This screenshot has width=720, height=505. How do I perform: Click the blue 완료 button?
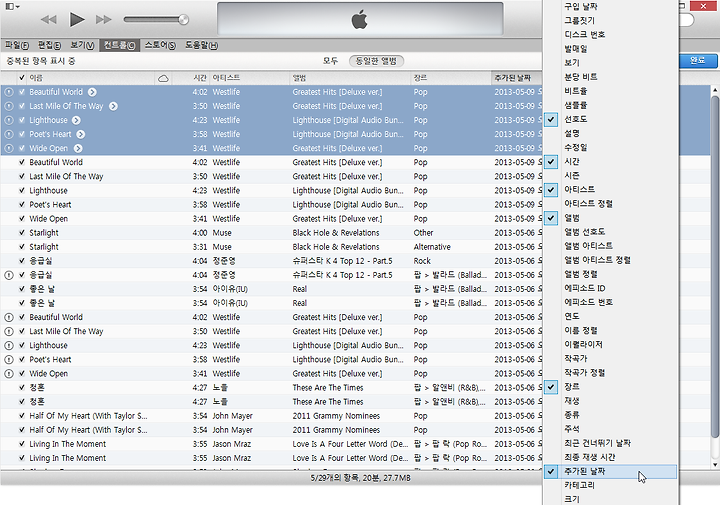[698, 61]
